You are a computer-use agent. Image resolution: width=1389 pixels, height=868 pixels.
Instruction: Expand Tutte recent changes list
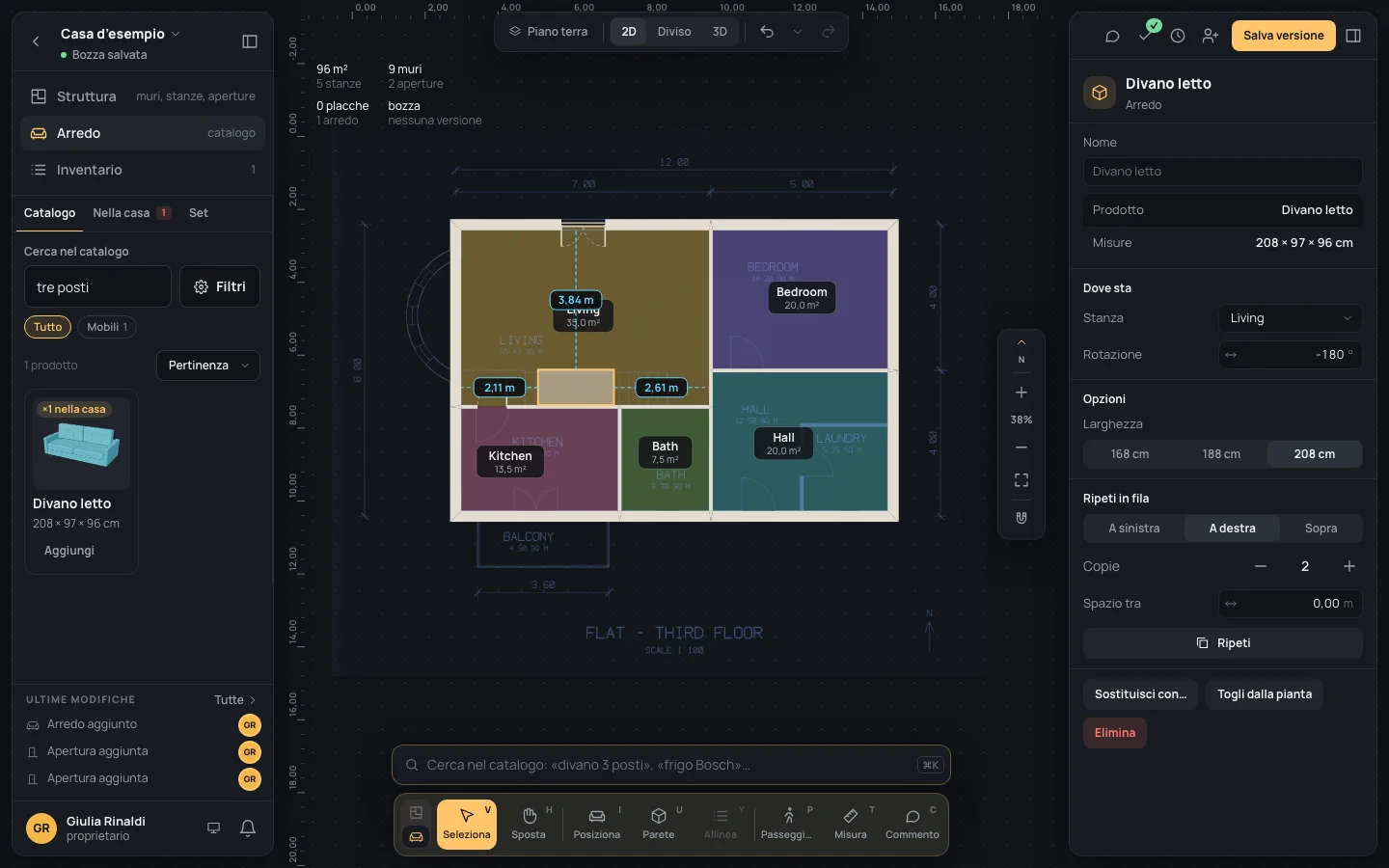pyautogui.click(x=235, y=700)
